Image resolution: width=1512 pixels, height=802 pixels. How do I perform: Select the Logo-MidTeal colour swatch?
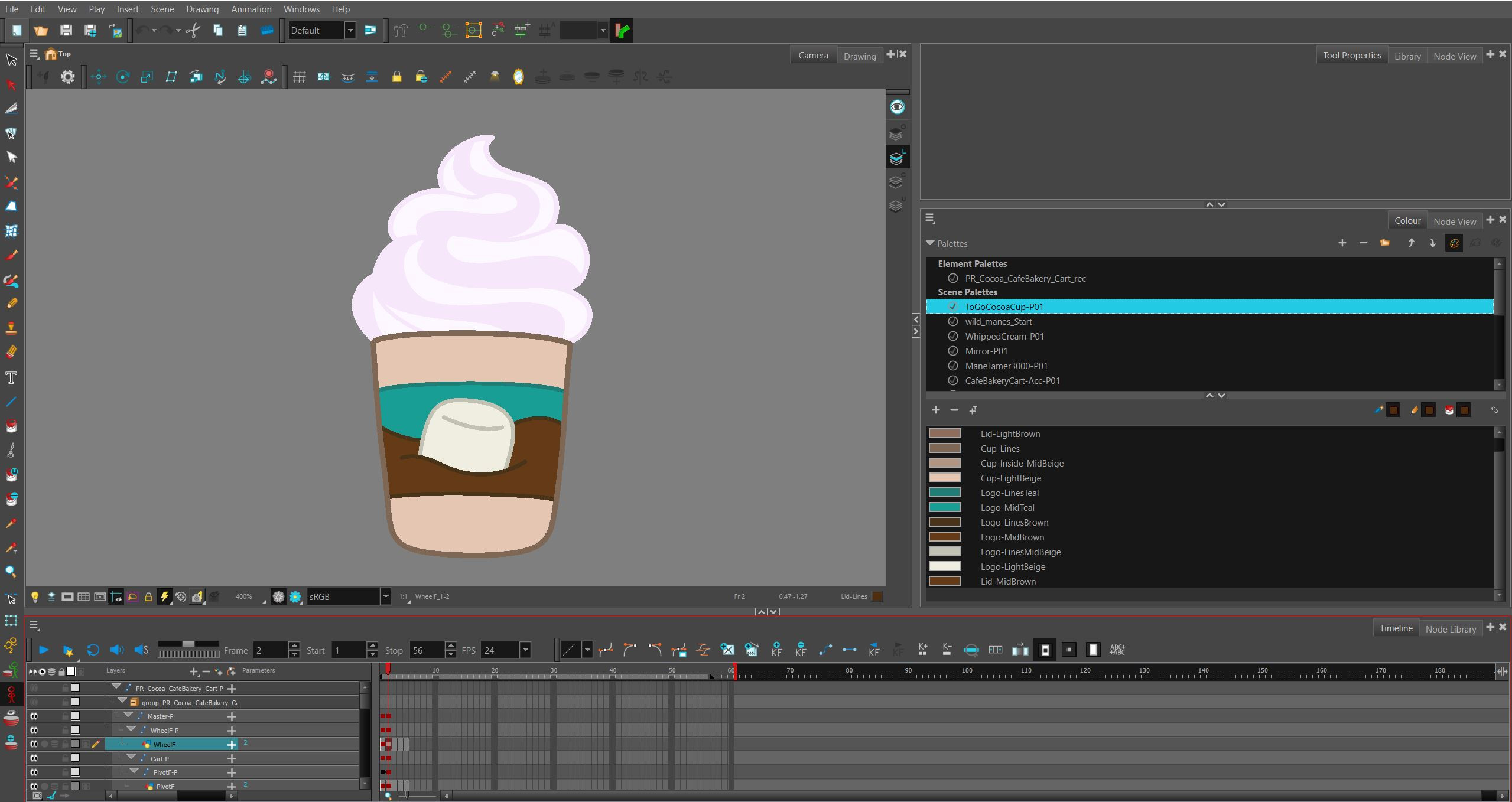tap(945, 507)
